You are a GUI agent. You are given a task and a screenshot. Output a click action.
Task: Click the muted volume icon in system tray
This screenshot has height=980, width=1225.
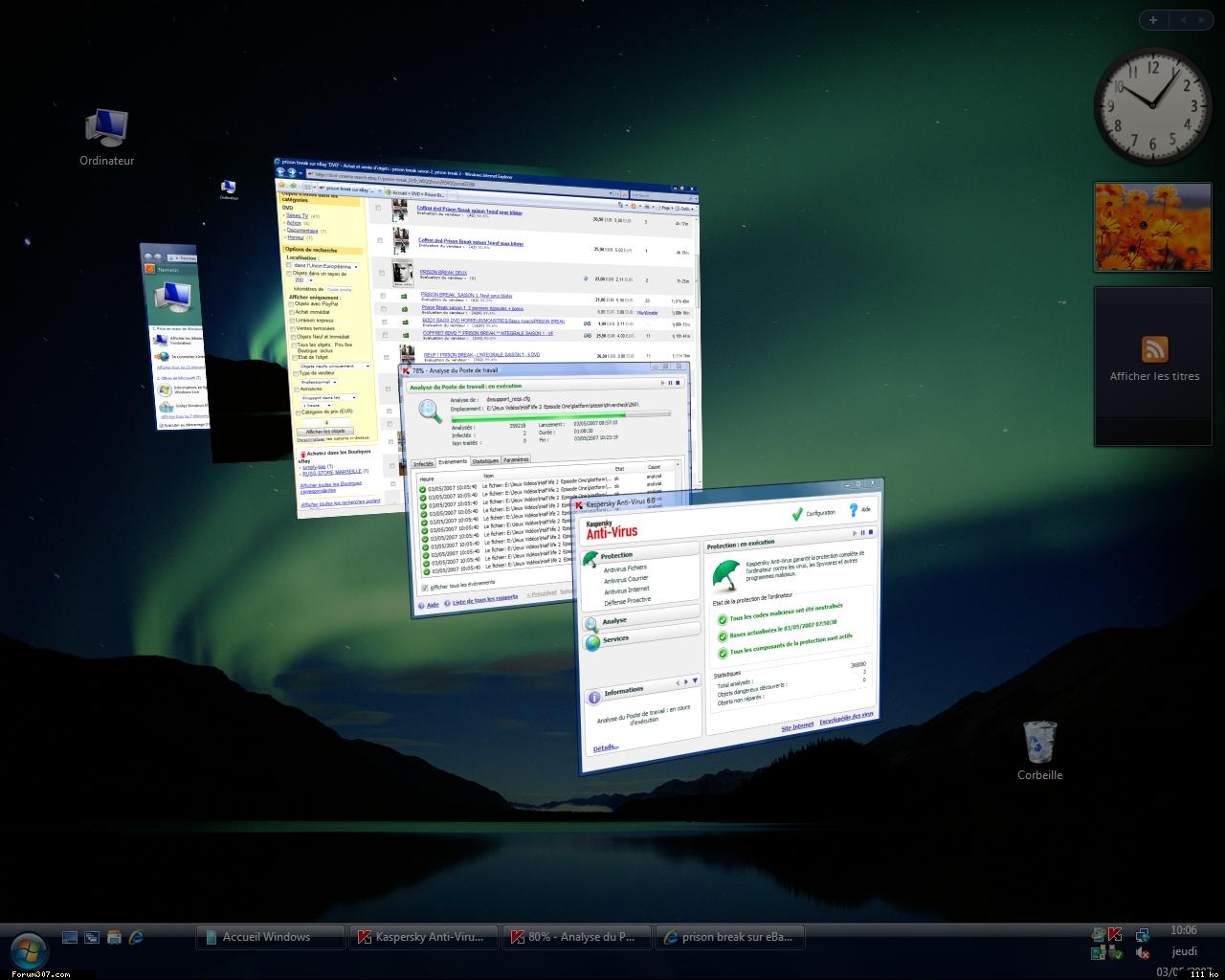pos(1143,953)
